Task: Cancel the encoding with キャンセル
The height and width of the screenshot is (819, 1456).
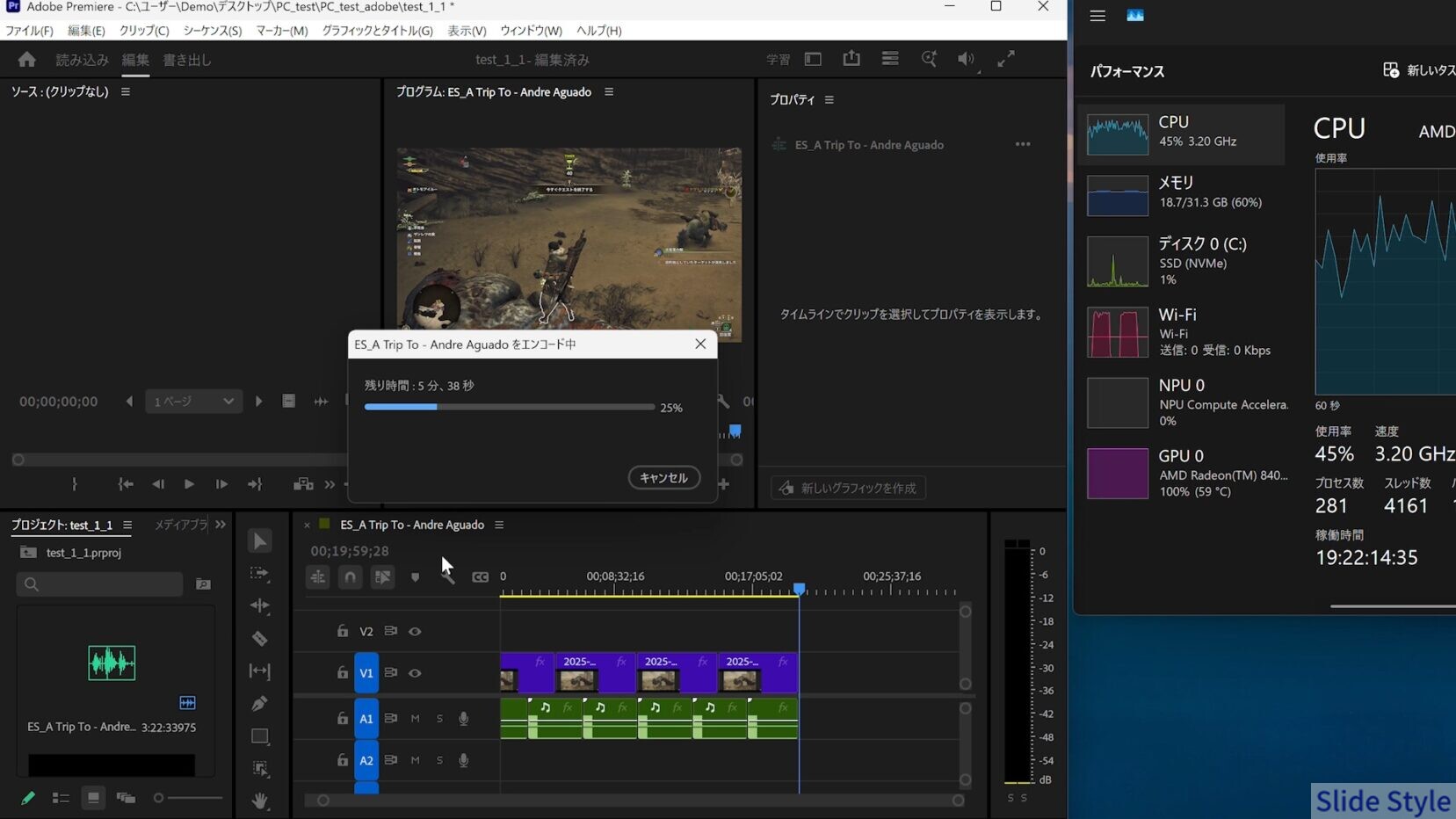Action: click(x=663, y=477)
